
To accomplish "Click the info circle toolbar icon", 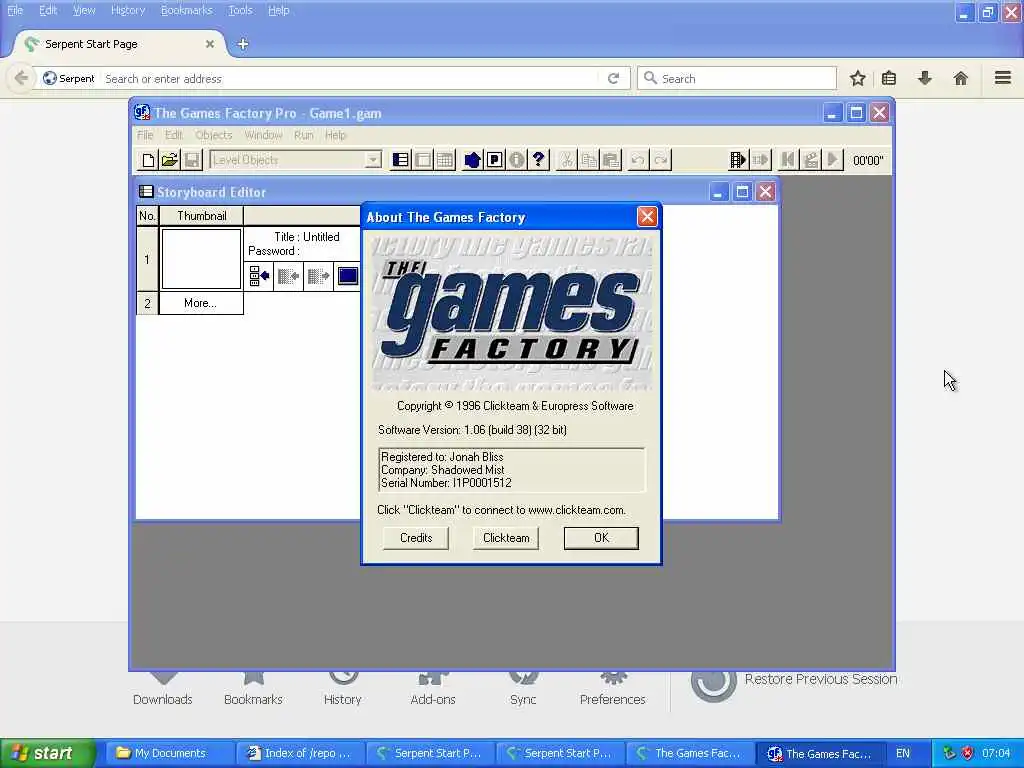I will tap(517, 160).
